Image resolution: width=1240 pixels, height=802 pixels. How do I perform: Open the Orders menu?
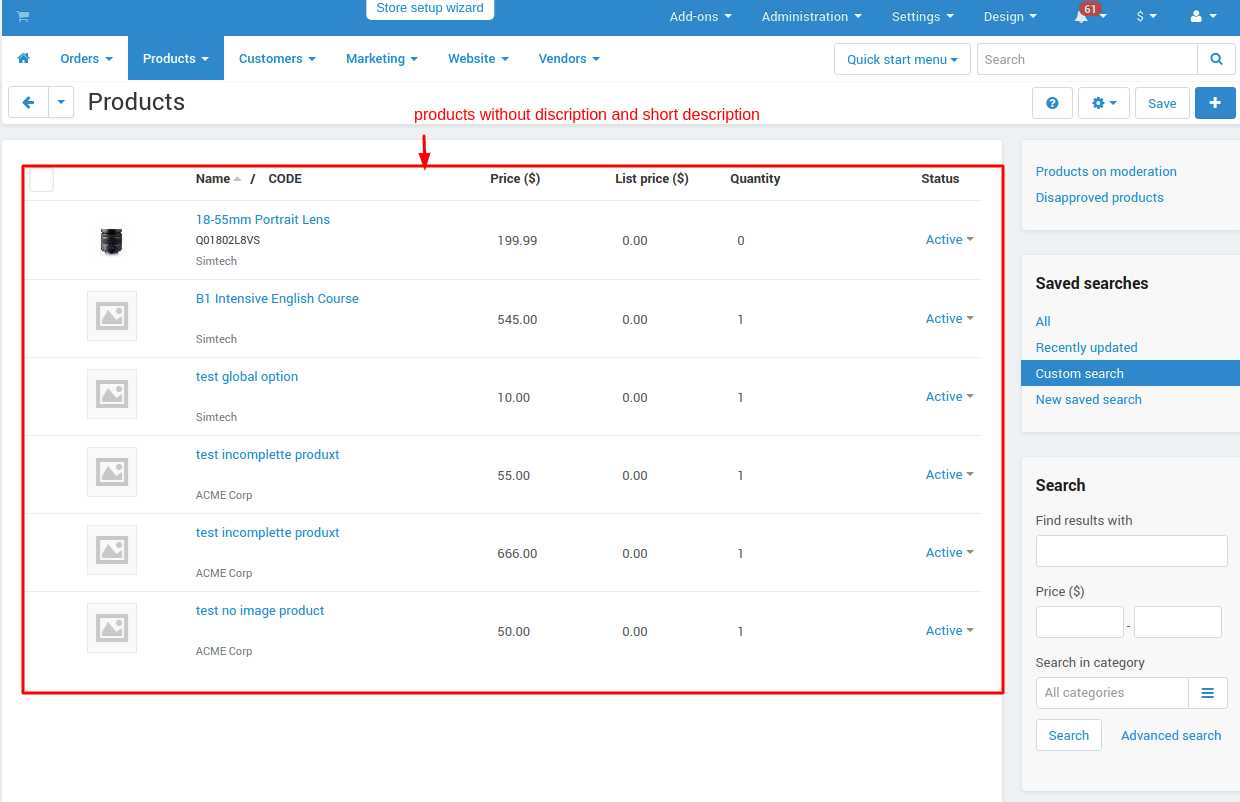tap(86, 59)
